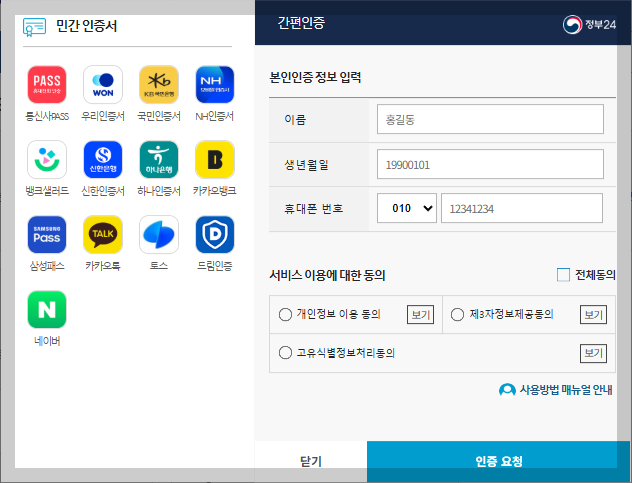This screenshot has width=632, height=483.
Task: Pick the 카카오뱅크 icon
Action: click(215, 160)
